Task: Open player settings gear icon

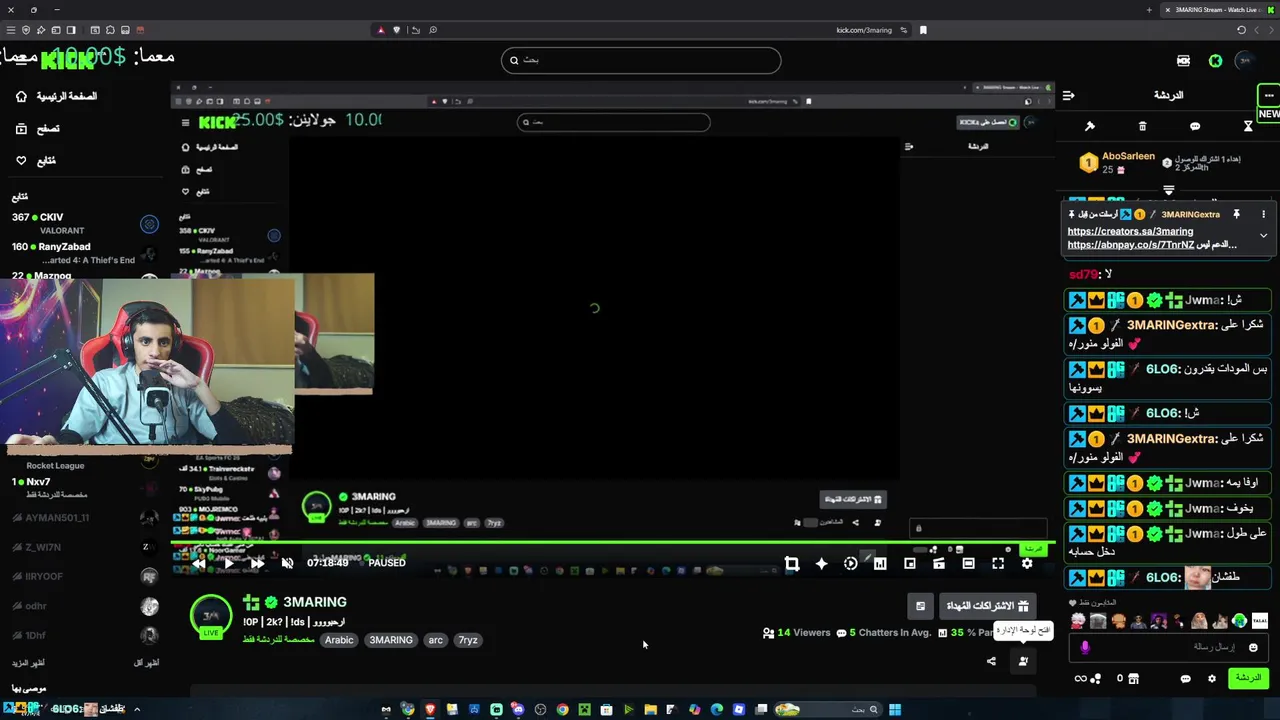Action: coord(1027,564)
